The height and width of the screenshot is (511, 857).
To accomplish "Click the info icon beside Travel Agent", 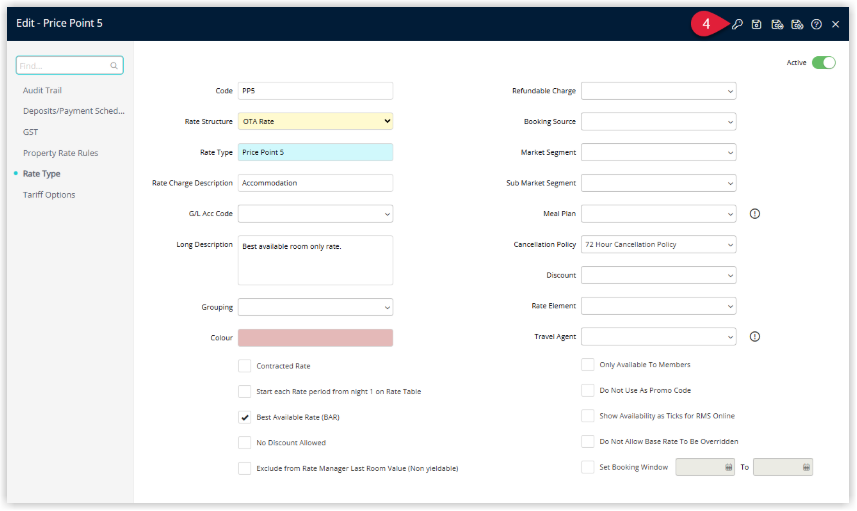I will (755, 337).
